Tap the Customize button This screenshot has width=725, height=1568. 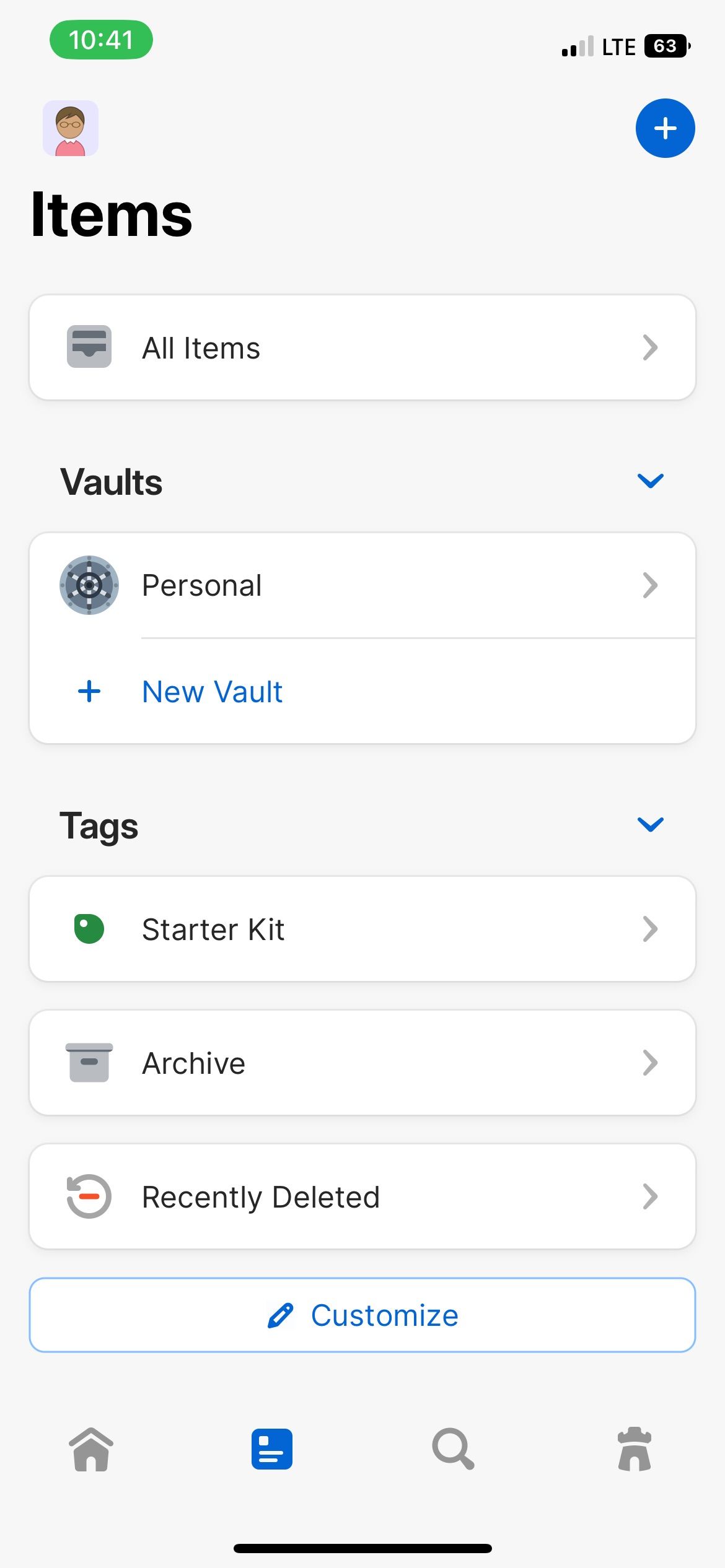point(362,1315)
